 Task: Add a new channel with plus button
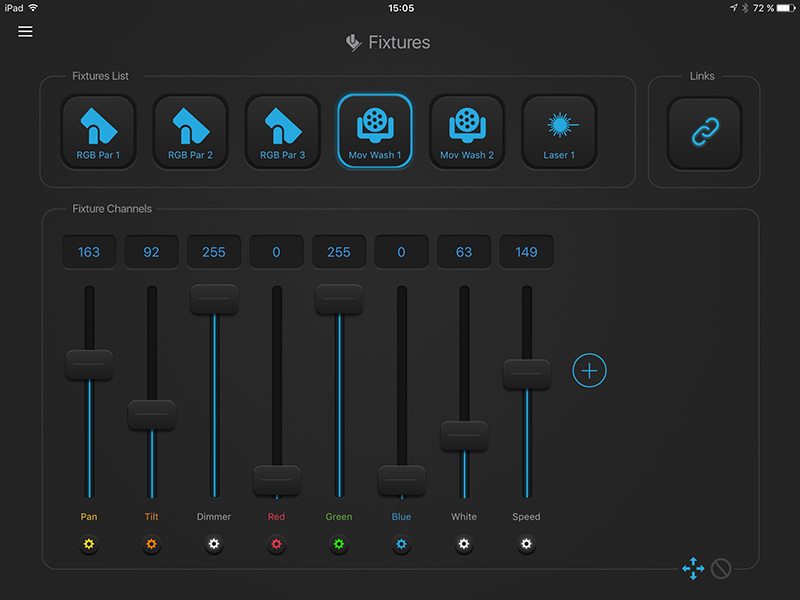point(589,371)
